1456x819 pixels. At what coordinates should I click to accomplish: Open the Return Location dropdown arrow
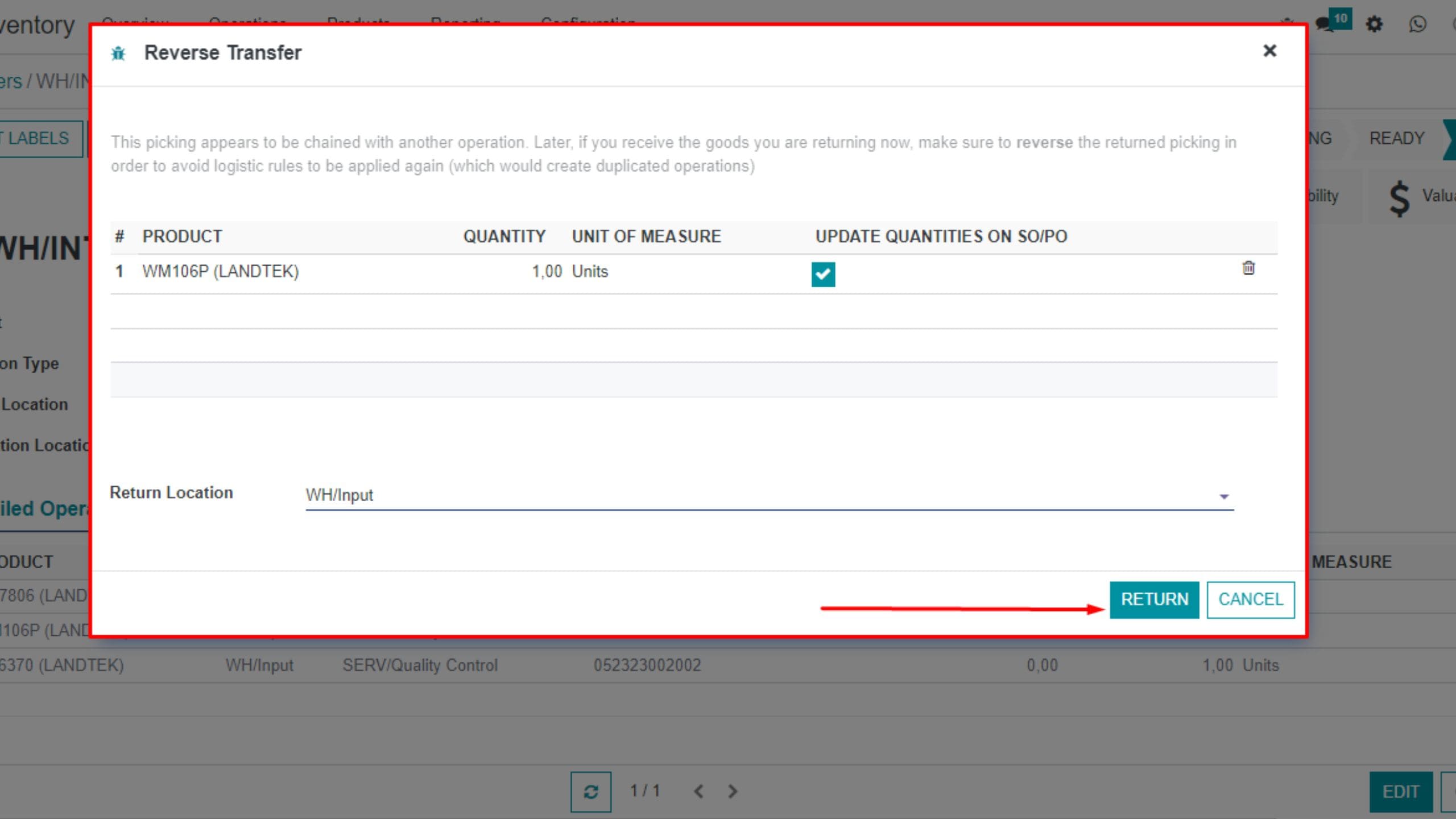pyautogui.click(x=1224, y=497)
